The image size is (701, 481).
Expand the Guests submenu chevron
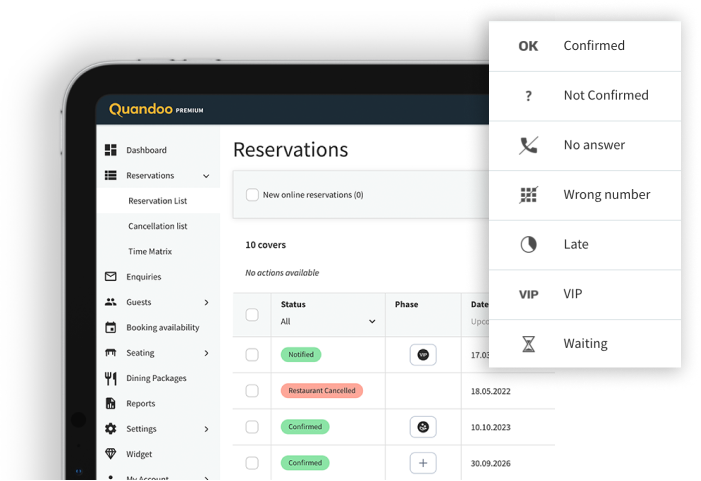tap(206, 302)
